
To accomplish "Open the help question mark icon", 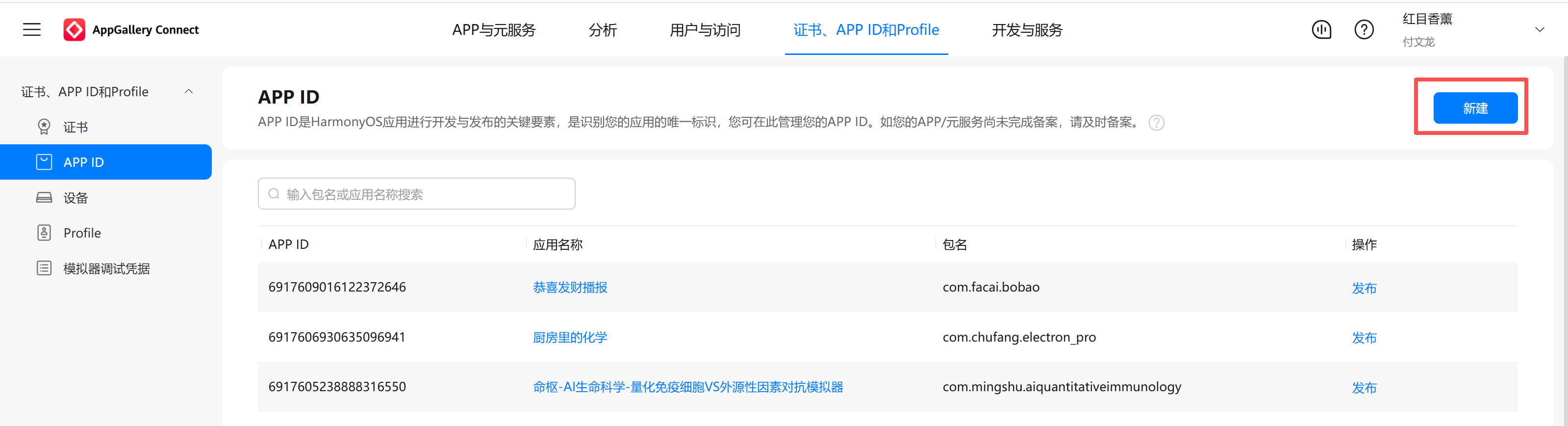I will (x=1364, y=29).
